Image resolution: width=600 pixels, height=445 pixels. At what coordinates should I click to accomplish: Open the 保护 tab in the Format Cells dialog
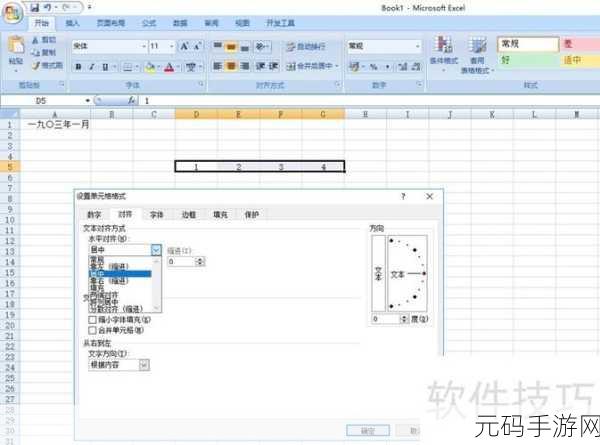(x=251, y=215)
